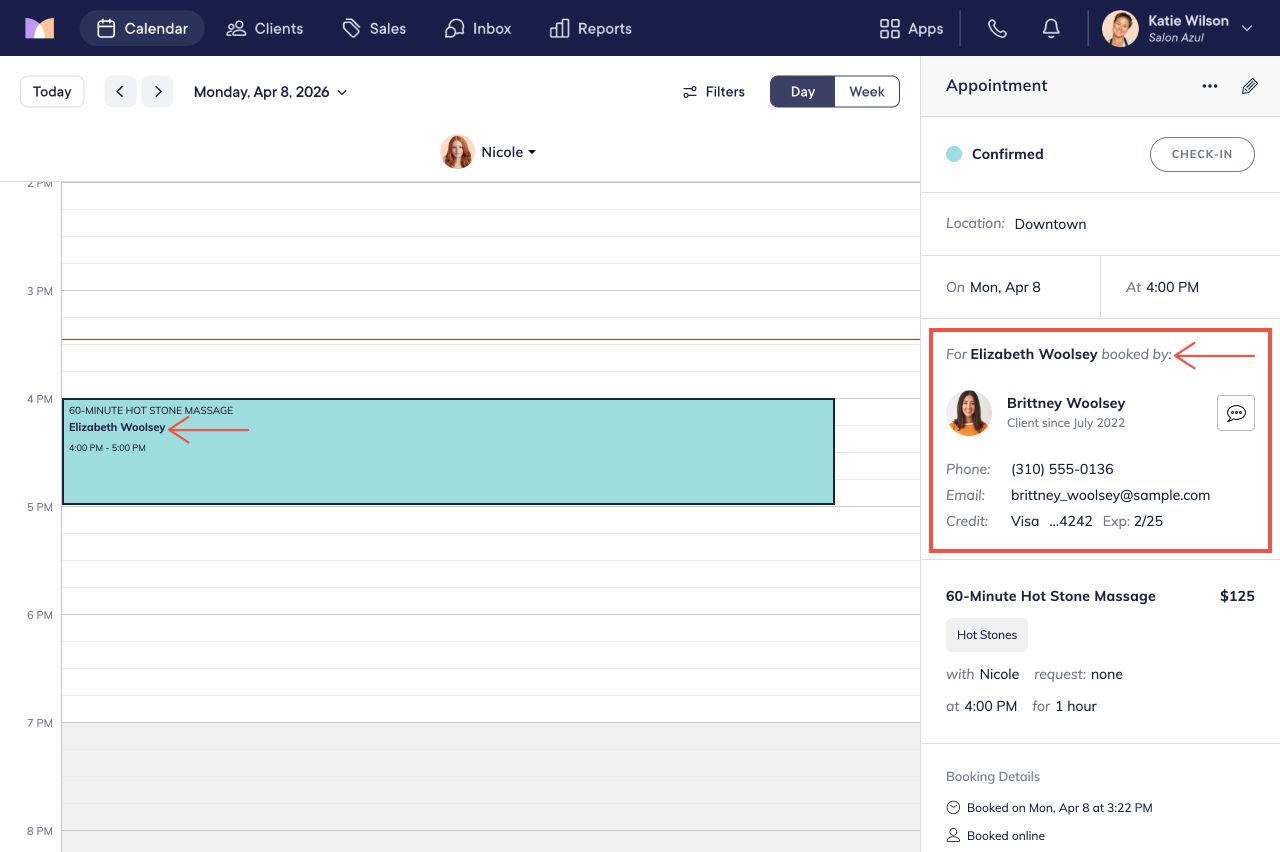Screen dimensions: 1280x852
Task: Go to next day arrow
Action: coord(158,92)
